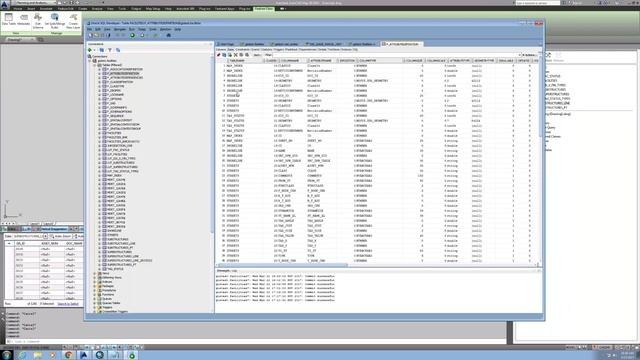Switch to the Columns sub-tab of the table
Viewport: 640px width, 360px height.
pos(221,50)
